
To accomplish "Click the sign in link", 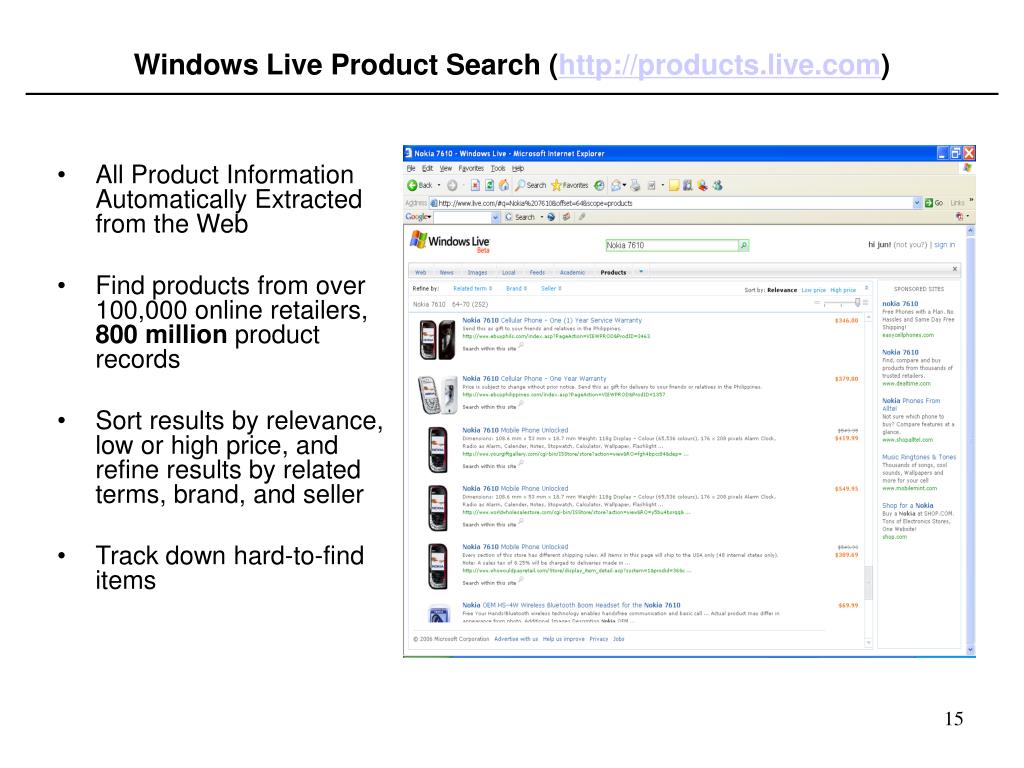I will point(944,245).
